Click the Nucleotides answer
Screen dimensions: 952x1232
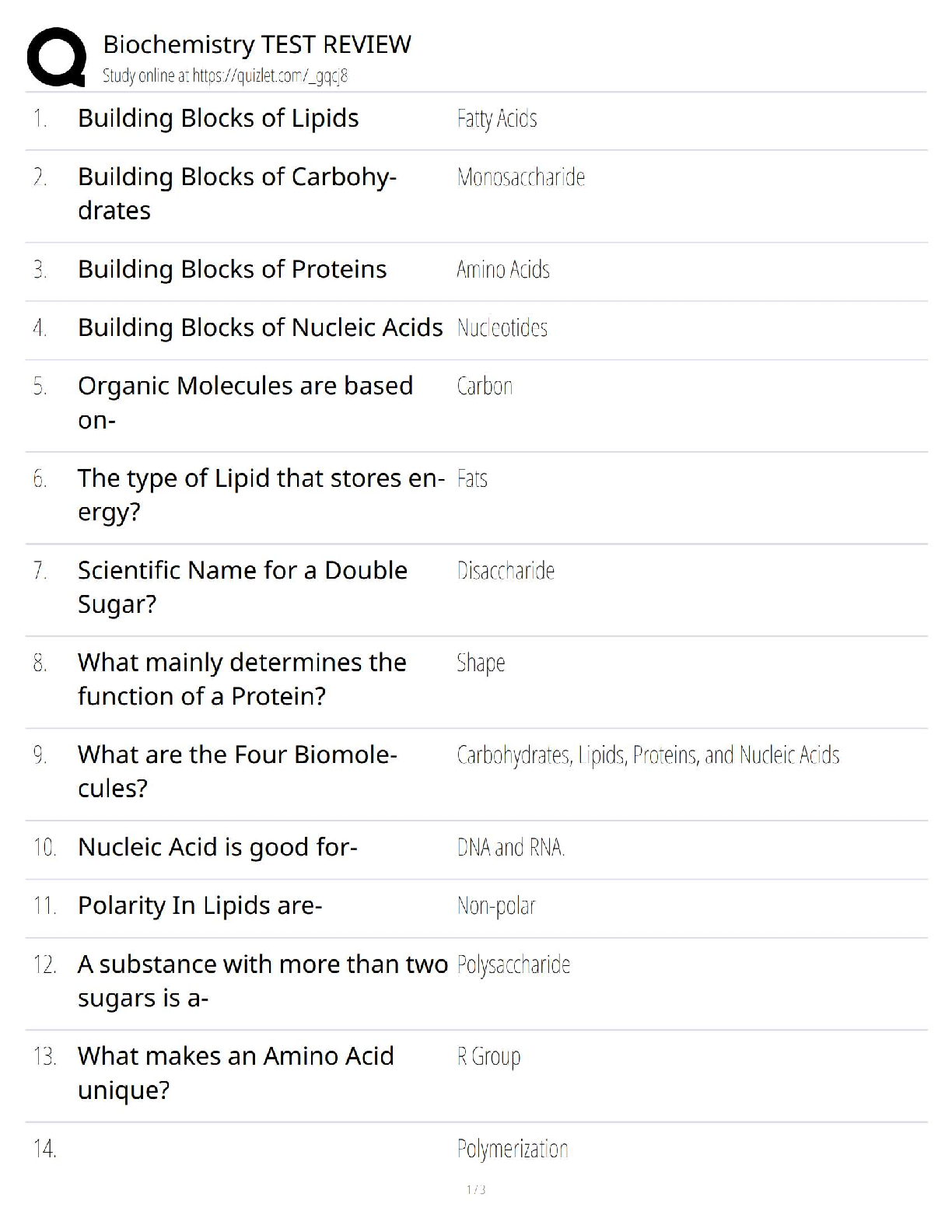[502, 328]
